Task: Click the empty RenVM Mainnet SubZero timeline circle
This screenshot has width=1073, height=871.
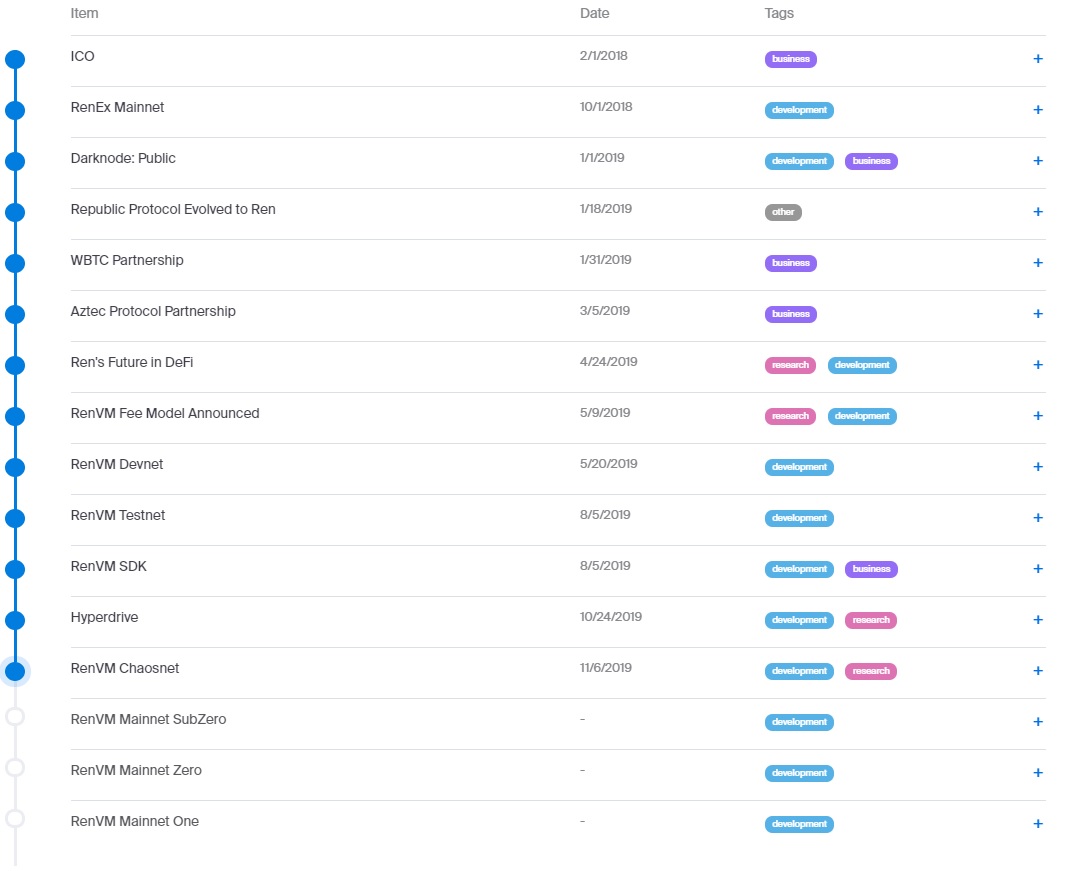Action: coord(15,716)
